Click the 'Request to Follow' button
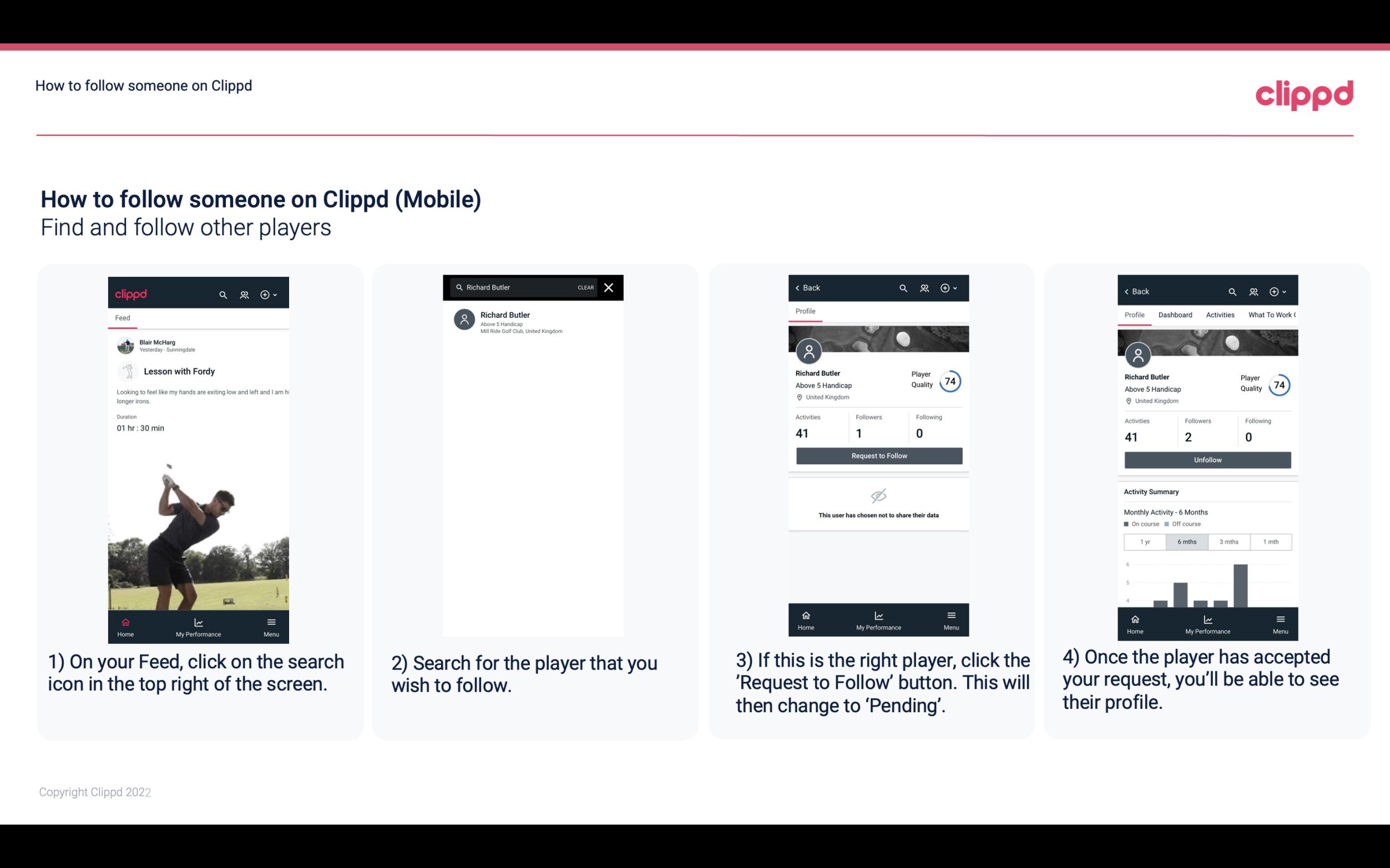Image resolution: width=1390 pixels, height=868 pixels. (x=878, y=455)
